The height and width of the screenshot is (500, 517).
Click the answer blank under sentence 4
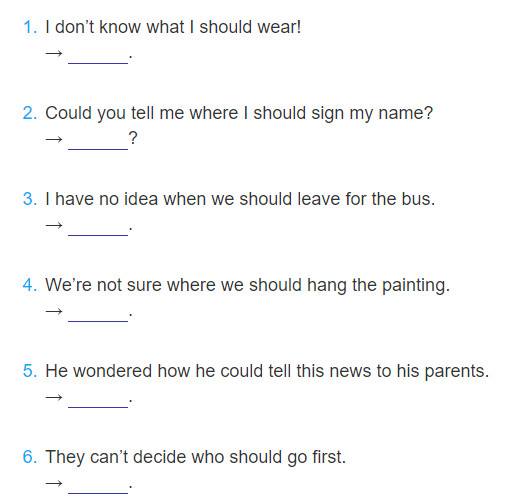pyautogui.click(x=98, y=316)
